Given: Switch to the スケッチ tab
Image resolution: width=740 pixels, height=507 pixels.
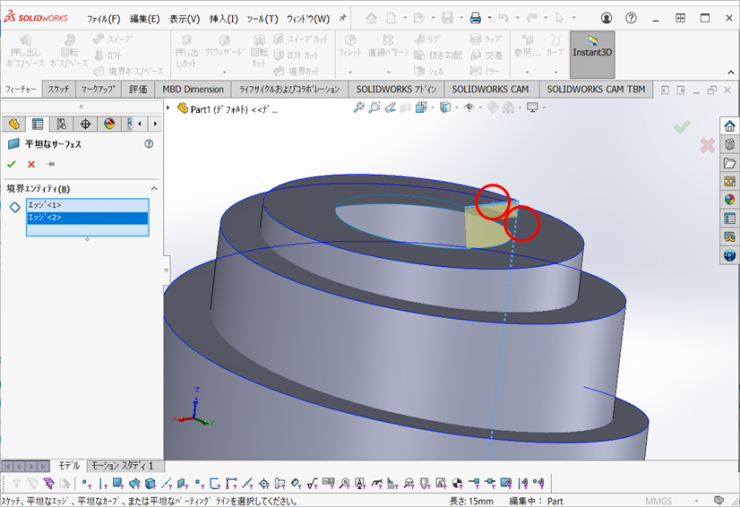Looking at the screenshot, I should click(58, 89).
